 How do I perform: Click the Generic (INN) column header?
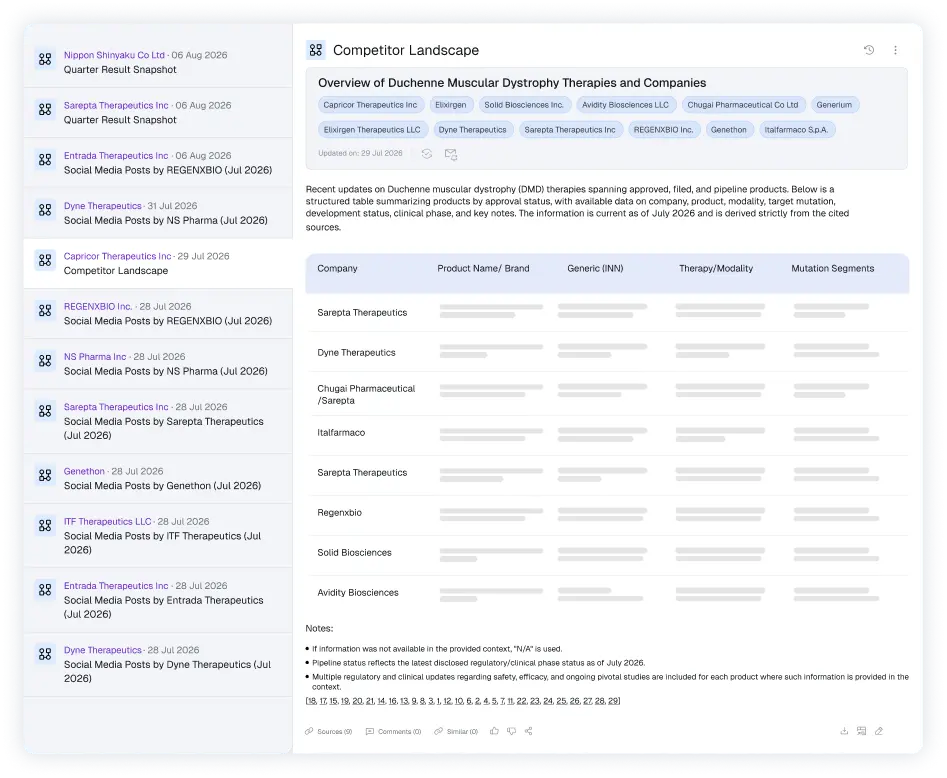click(595, 269)
